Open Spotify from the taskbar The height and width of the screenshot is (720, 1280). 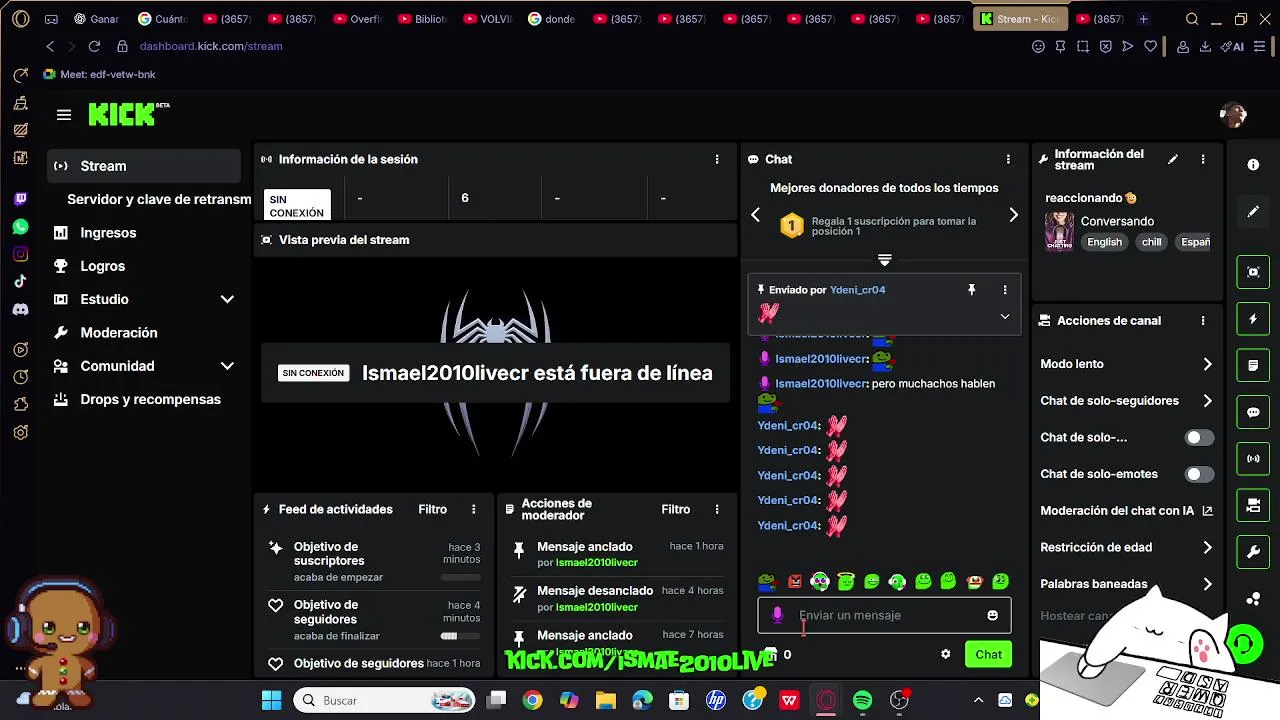pyautogui.click(x=863, y=700)
